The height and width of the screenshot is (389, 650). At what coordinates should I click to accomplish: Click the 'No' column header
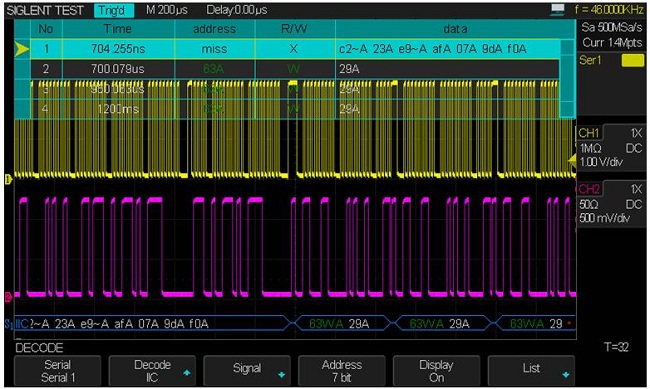tap(46, 29)
